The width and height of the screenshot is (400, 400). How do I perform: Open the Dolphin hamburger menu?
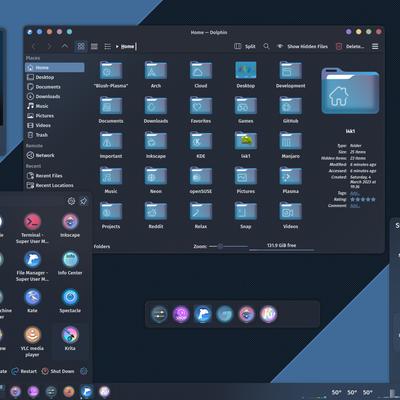pyautogui.click(x=375, y=46)
